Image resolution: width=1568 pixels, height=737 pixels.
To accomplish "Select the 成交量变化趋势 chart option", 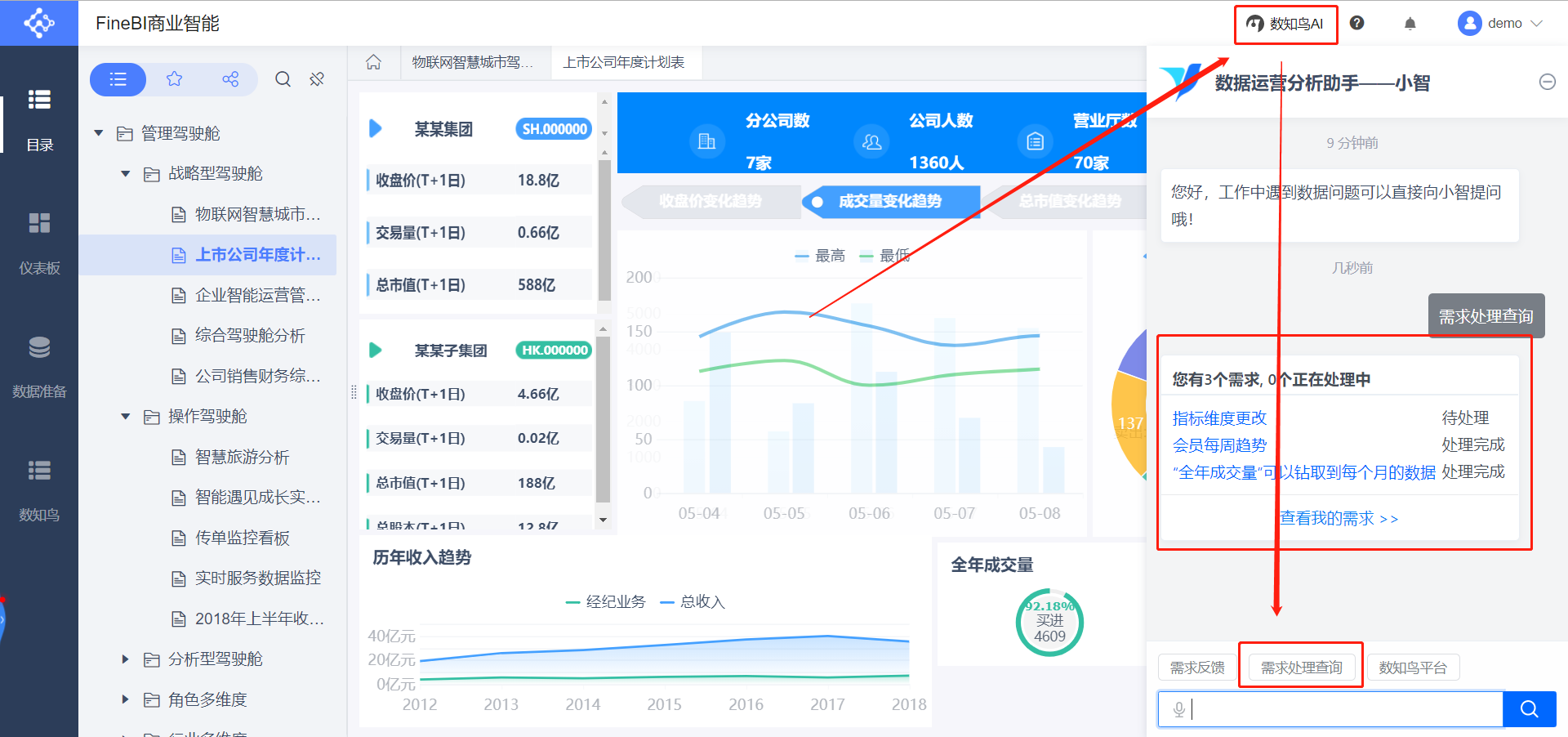I will pyautogui.click(x=889, y=201).
